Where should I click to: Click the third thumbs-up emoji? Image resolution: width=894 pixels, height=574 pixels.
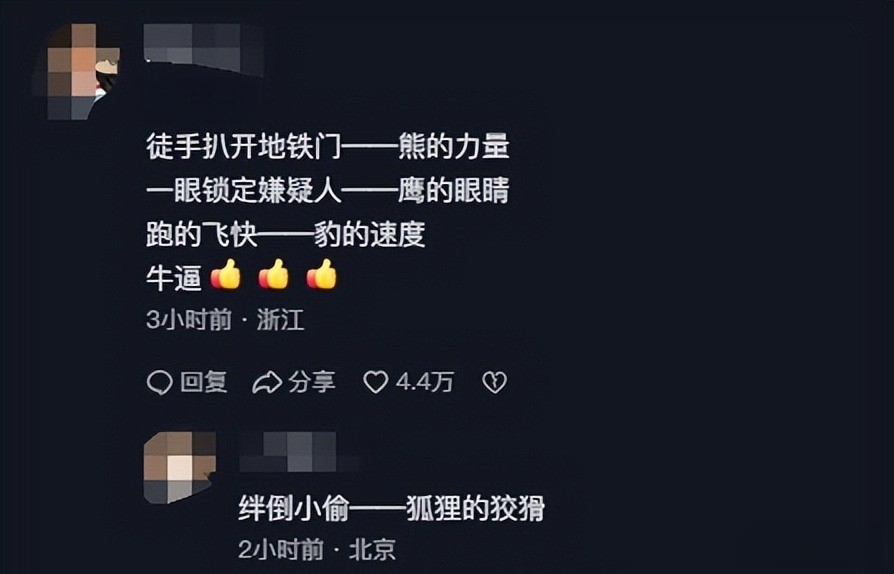point(322,275)
